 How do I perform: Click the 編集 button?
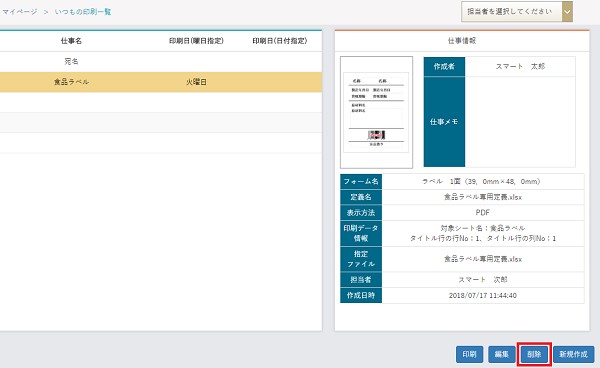click(x=501, y=354)
